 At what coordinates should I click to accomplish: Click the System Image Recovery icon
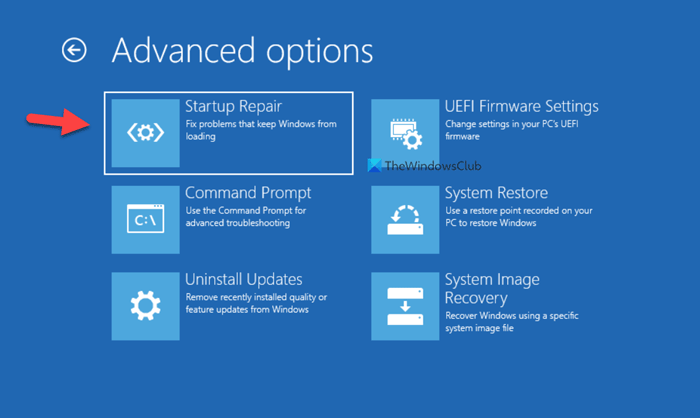pyautogui.click(x=405, y=306)
